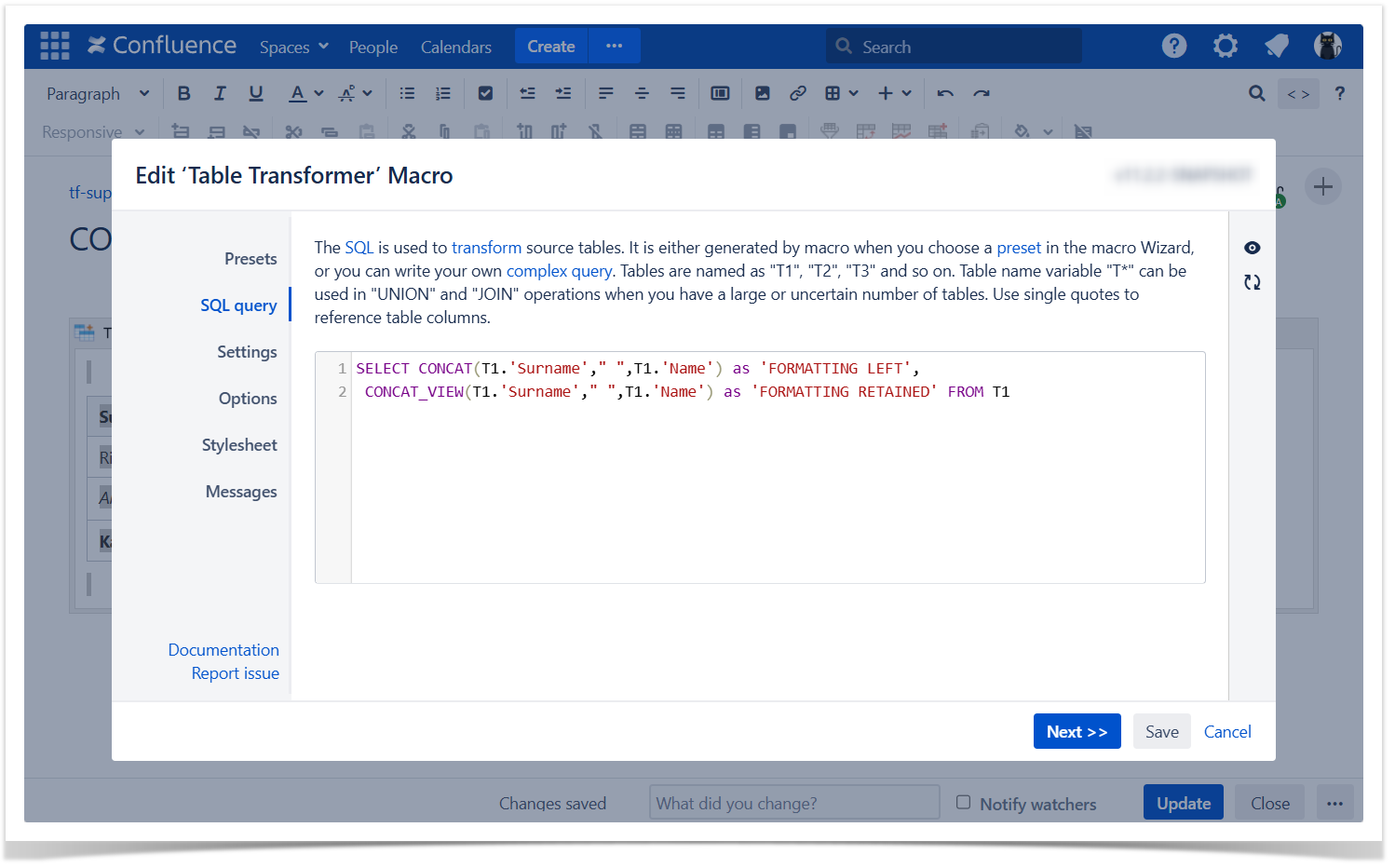Open the Stylesheet tab
Screen dimensions: 1395x868
(x=239, y=445)
